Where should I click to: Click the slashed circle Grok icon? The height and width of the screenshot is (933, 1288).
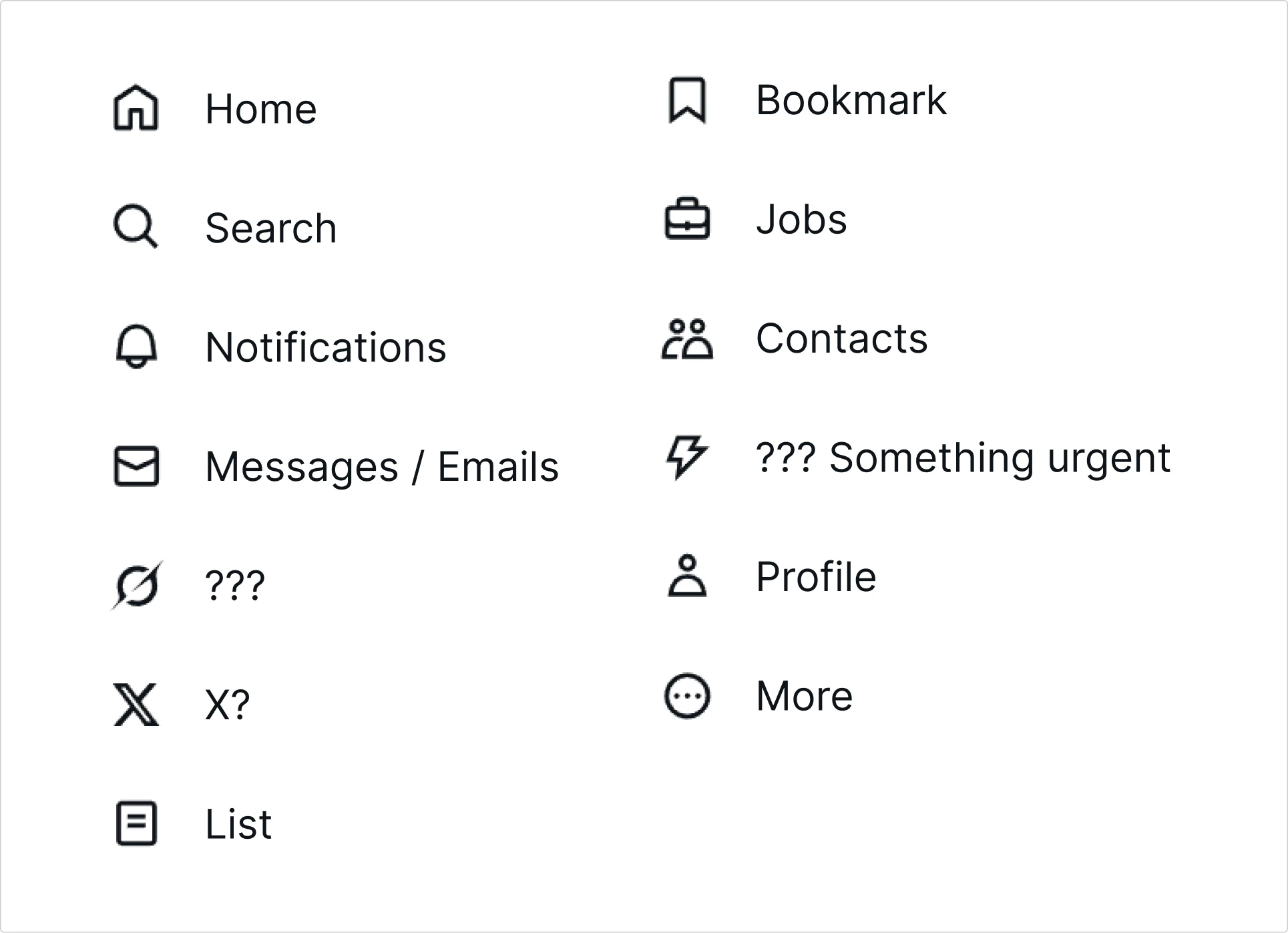[x=136, y=586]
